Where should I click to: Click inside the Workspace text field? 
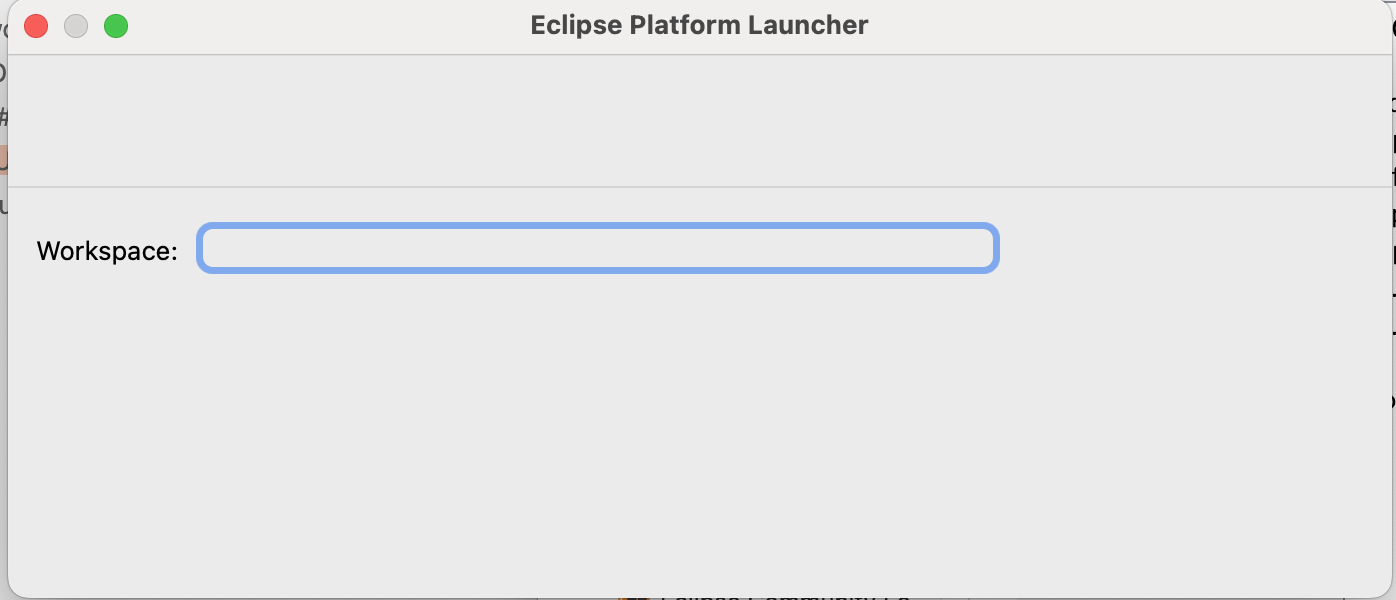598,249
